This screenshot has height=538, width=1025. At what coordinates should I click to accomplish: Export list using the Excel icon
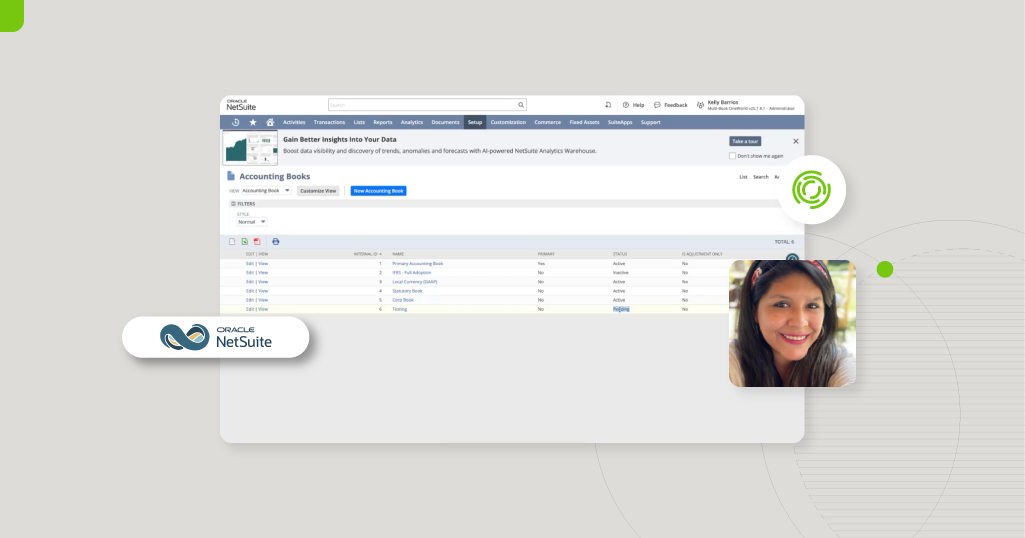pos(245,241)
